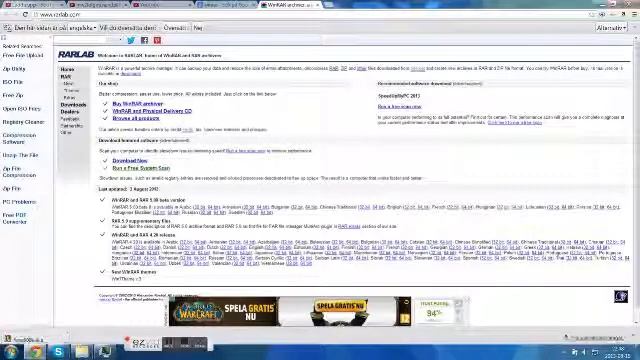The height and width of the screenshot is (360, 640).
Task: Open the Chrome menu icon
Action: pyautogui.click(x=634, y=14)
